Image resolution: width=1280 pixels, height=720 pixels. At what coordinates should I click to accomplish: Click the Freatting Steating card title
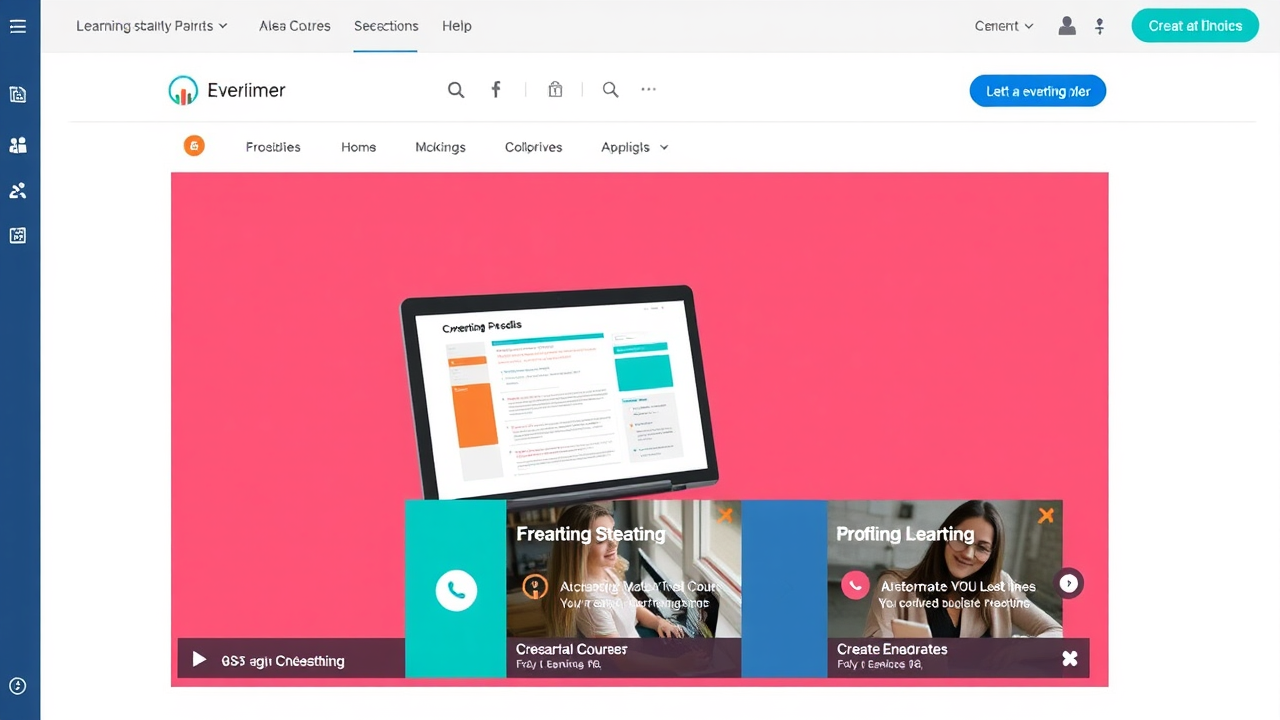591,534
